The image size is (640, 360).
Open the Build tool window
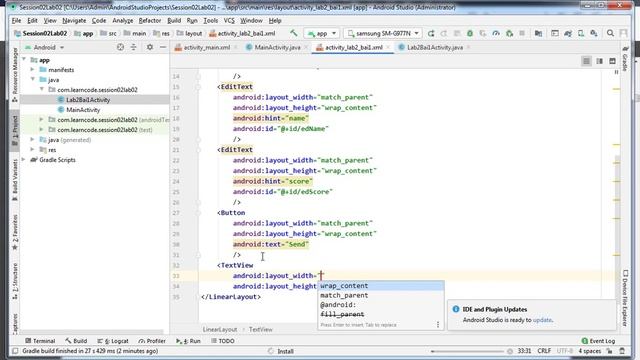pos(76,341)
